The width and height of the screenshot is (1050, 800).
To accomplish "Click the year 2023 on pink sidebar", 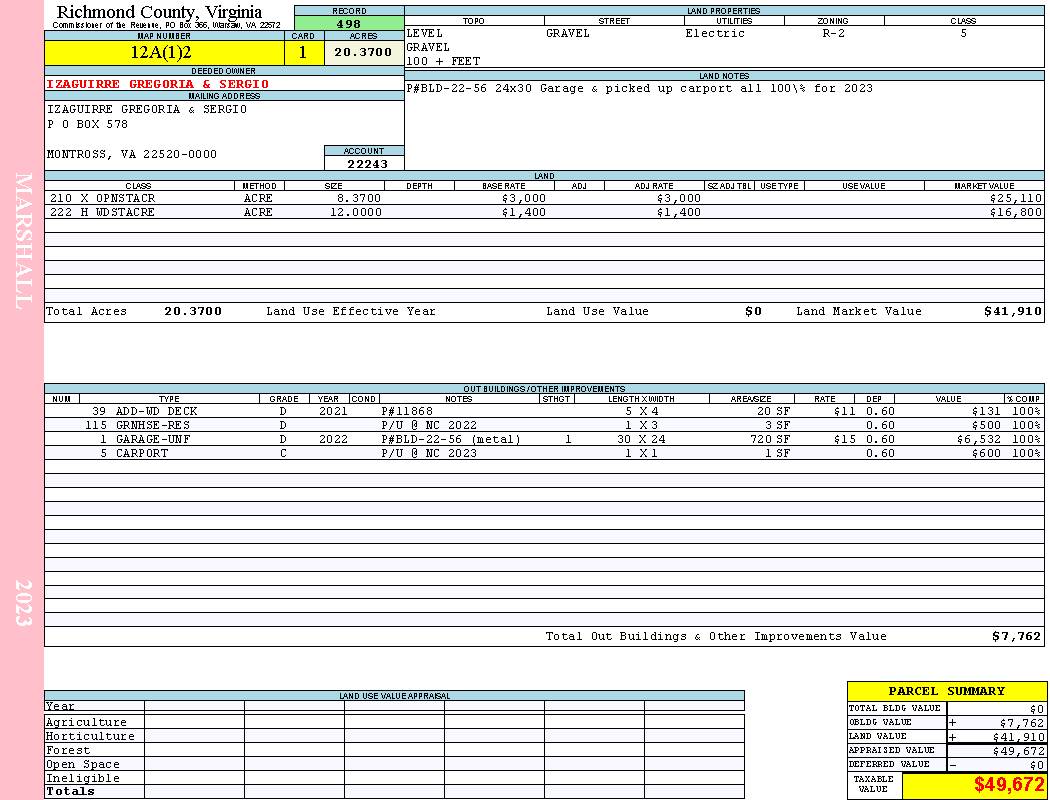I will click(23, 603).
